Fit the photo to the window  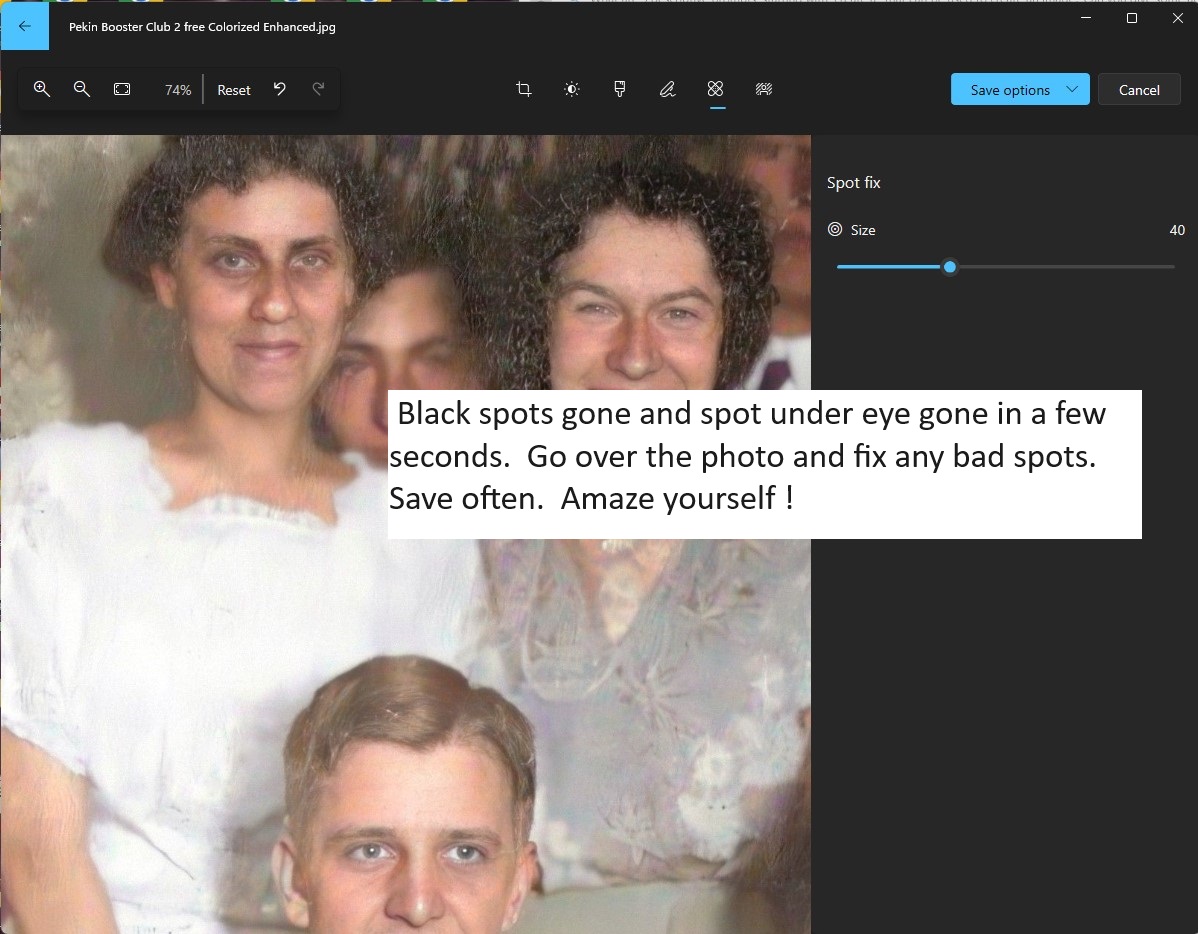tap(122, 89)
